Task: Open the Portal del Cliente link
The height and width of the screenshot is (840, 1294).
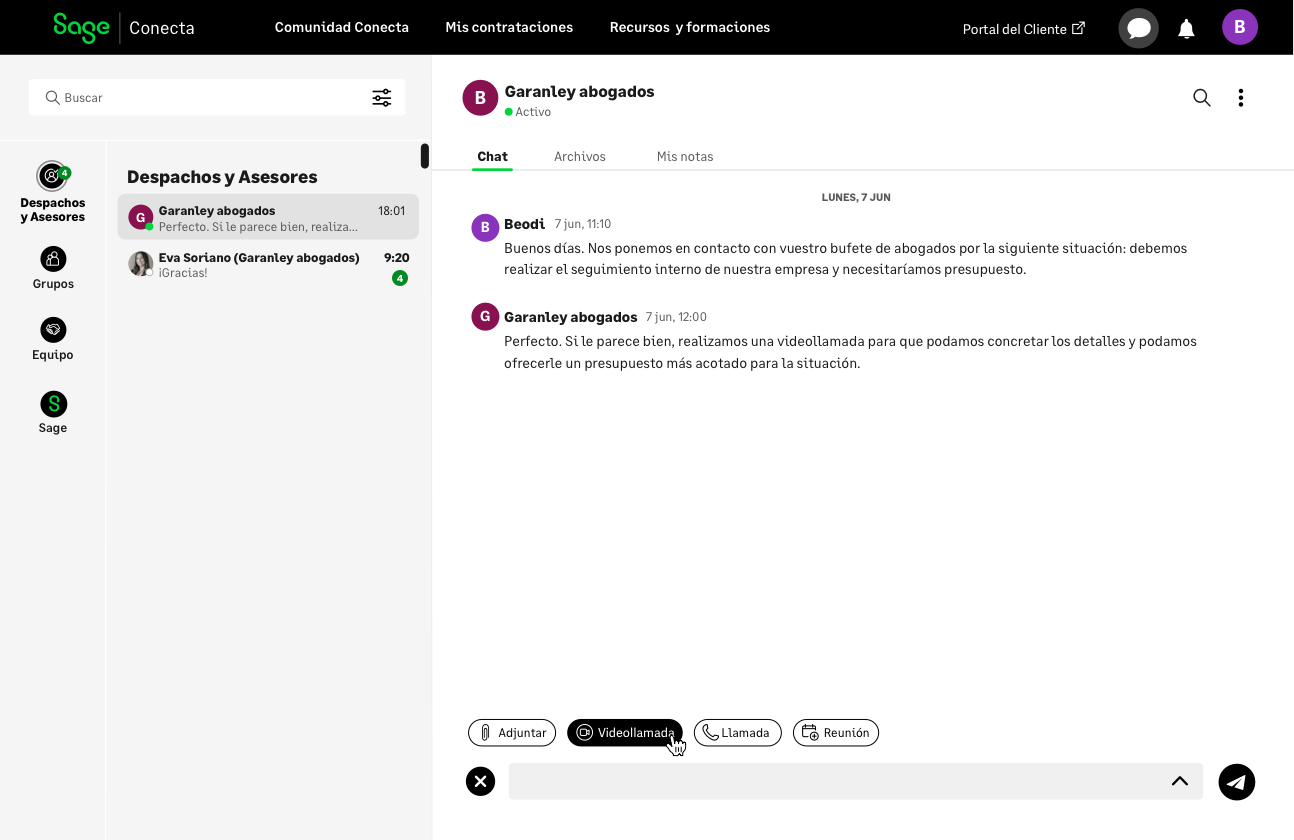Action: click(1023, 29)
